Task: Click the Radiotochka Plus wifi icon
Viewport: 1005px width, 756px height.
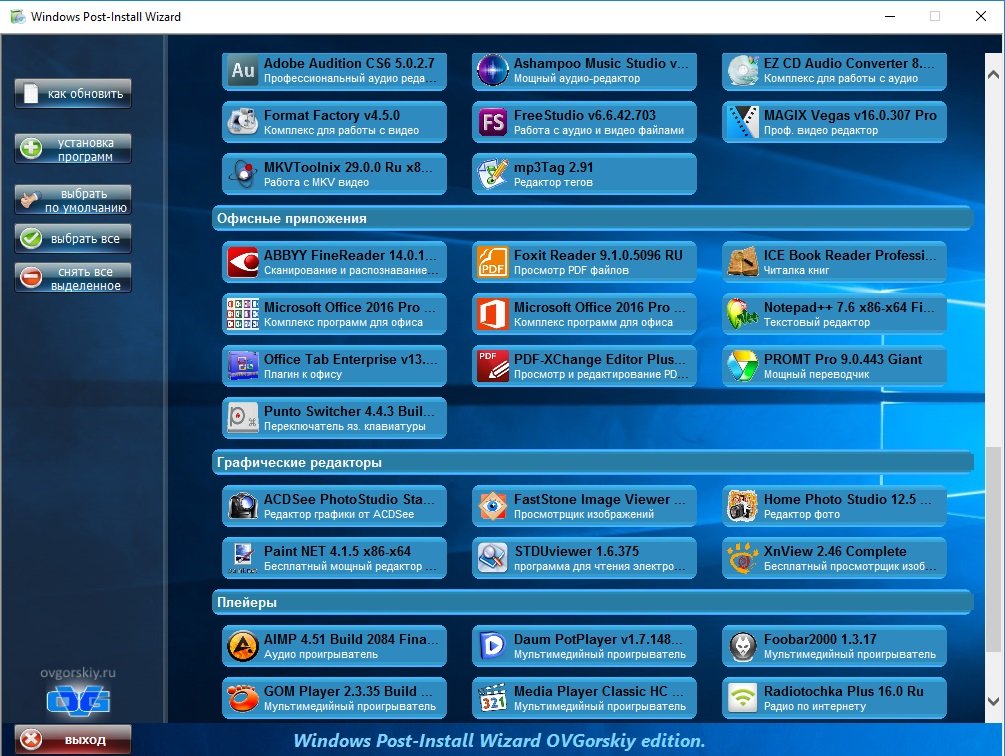Action: click(743, 698)
